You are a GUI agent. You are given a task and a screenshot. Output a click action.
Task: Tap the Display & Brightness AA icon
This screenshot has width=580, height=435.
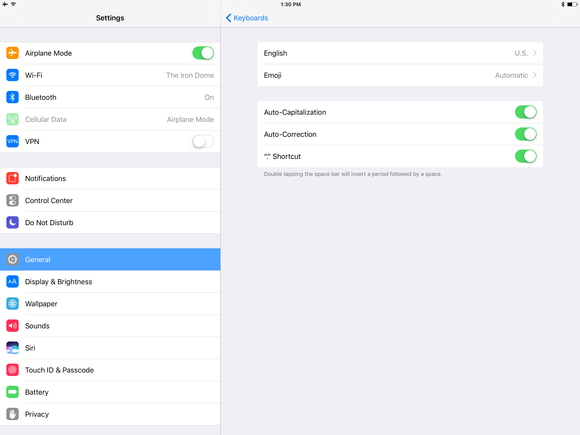click(13, 281)
